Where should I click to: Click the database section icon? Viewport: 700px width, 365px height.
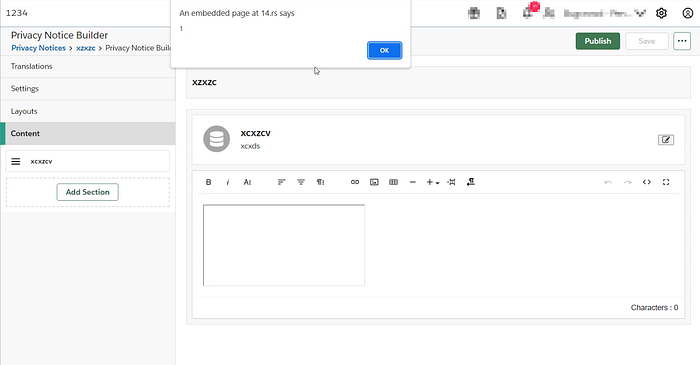pos(217,139)
